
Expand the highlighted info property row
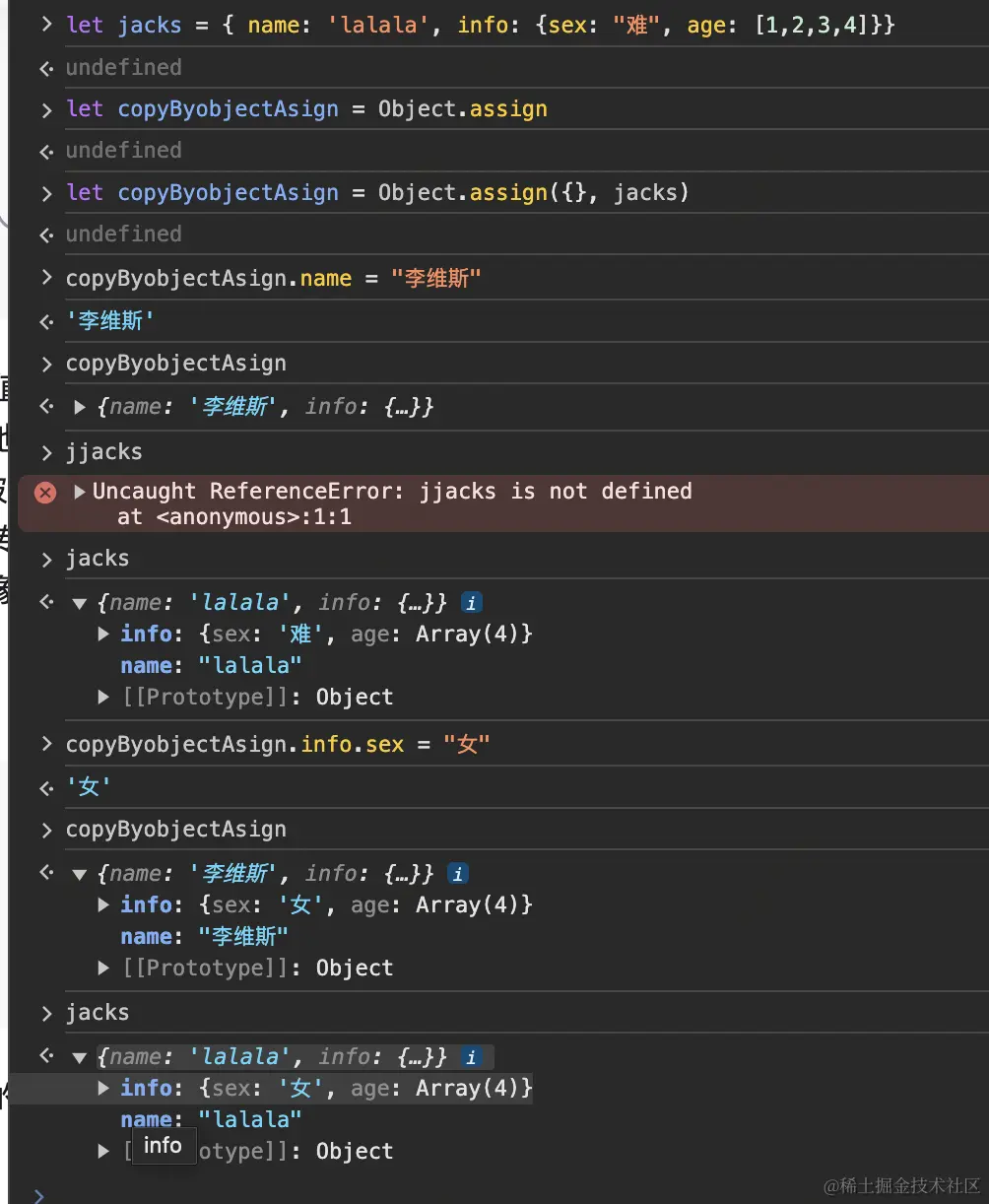click(x=103, y=1088)
